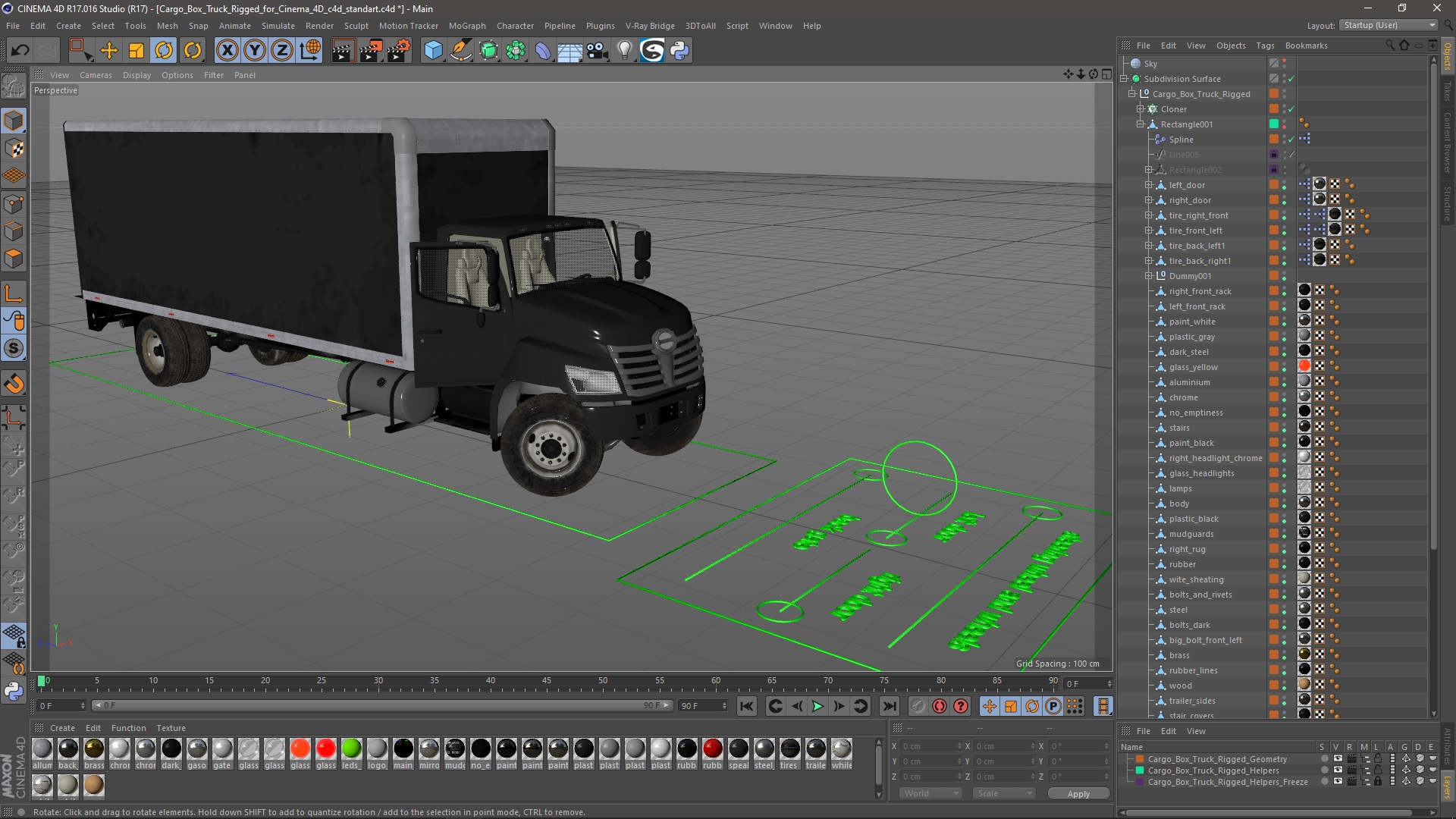Open the World coordinate dropdown
Image resolution: width=1456 pixels, height=819 pixels.
[x=930, y=793]
